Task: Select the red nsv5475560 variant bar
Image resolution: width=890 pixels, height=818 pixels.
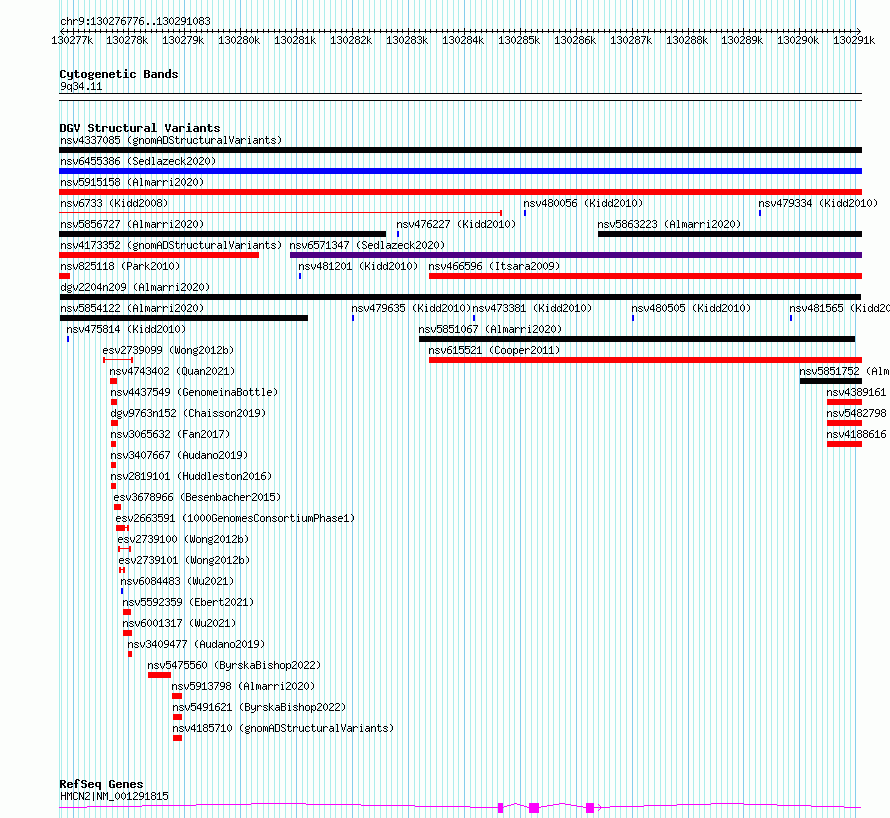Action: (x=159, y=675)
